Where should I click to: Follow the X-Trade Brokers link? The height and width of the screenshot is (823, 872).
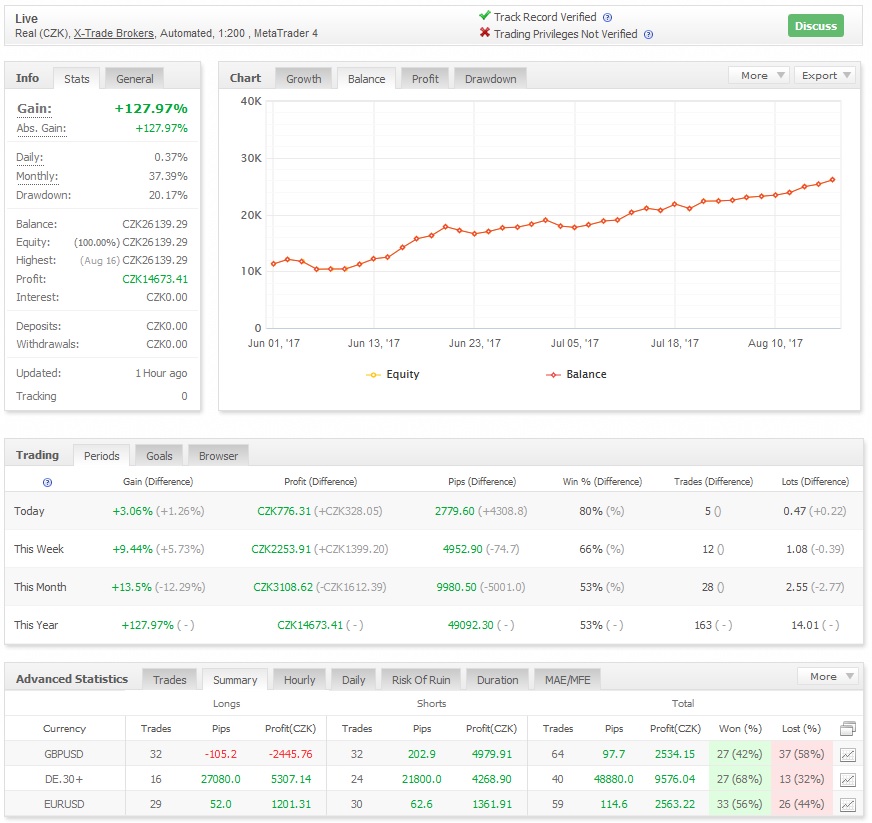113,33
